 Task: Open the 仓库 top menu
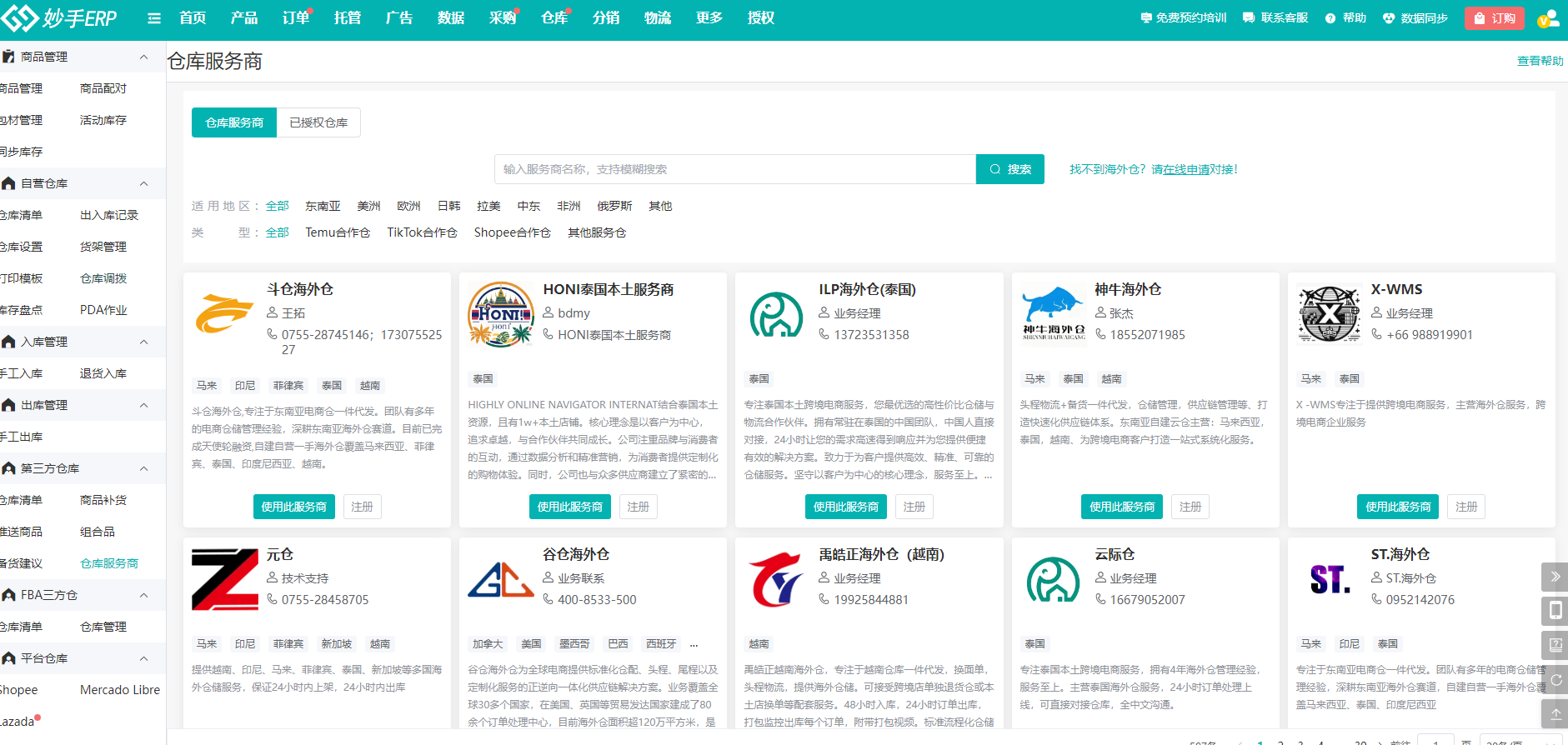tap(554, 18)
